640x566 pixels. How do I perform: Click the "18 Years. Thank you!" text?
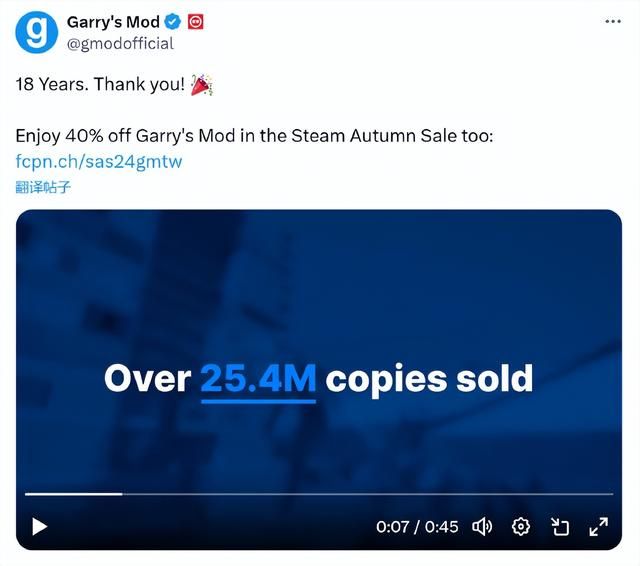click(x=99, y=84)
